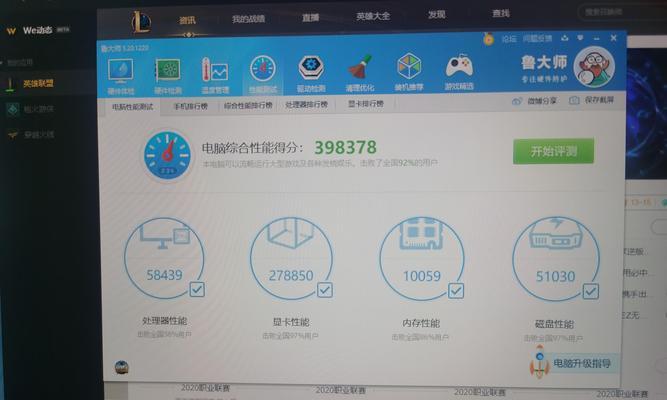The width and height of the screenshot is (667, 400).
Task: Click the League client search field
Action: [x=621, y=12]
